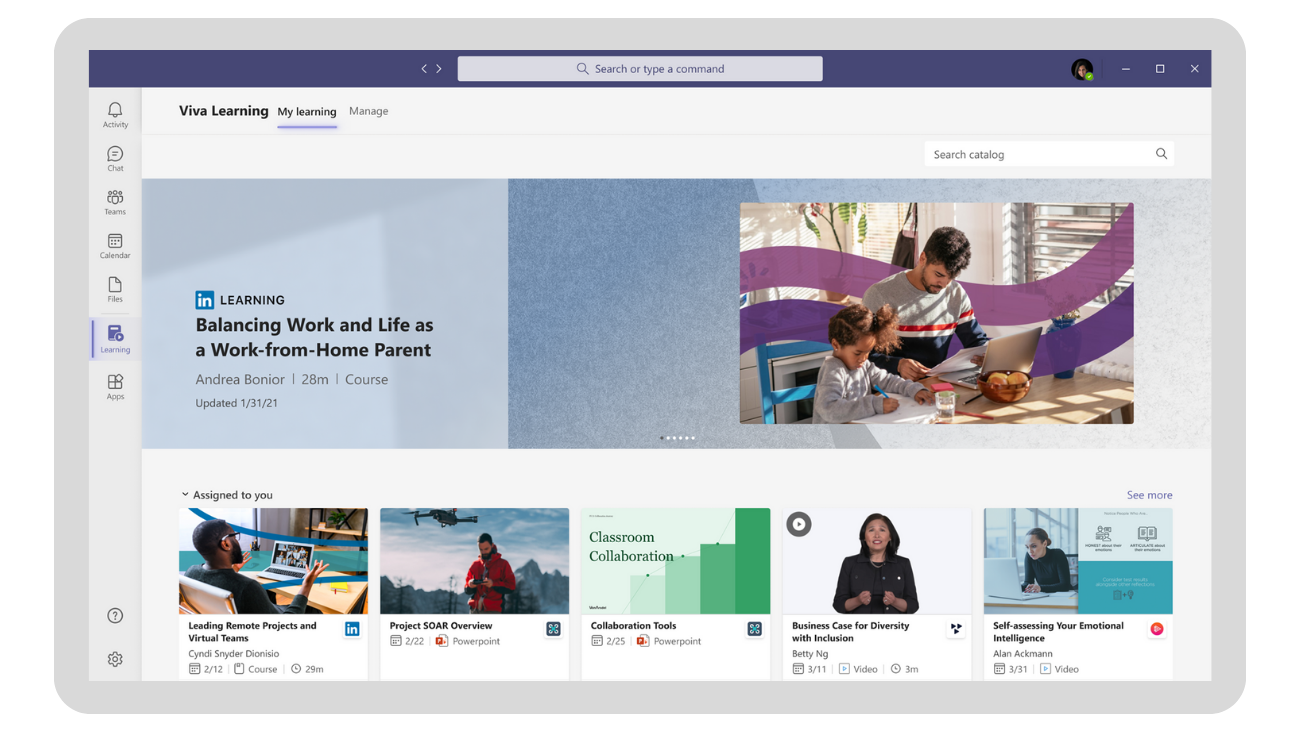Open the Project SOAR Overview thumbnail
The image size is (1300, 731).
474,561
